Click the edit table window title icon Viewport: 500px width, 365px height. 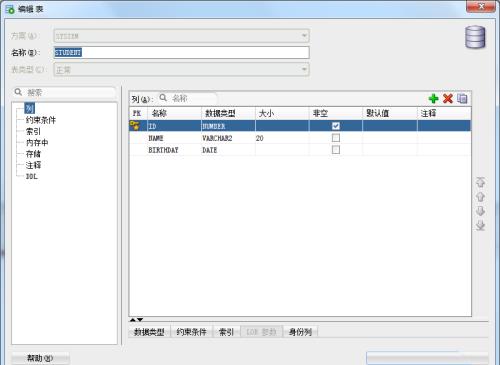(10, 9)
